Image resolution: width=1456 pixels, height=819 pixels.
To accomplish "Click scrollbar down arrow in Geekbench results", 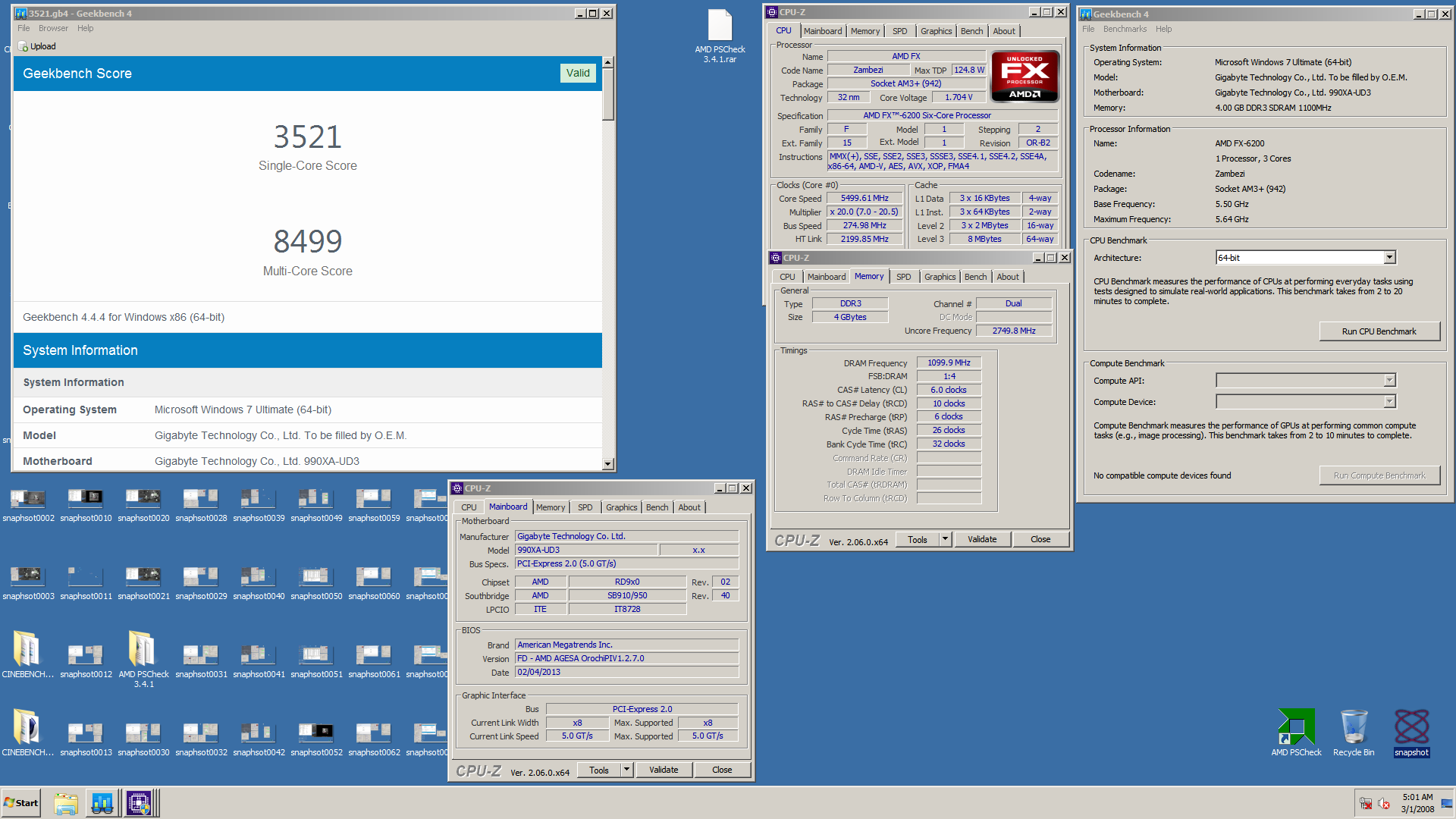I will (x=607, y=464).
